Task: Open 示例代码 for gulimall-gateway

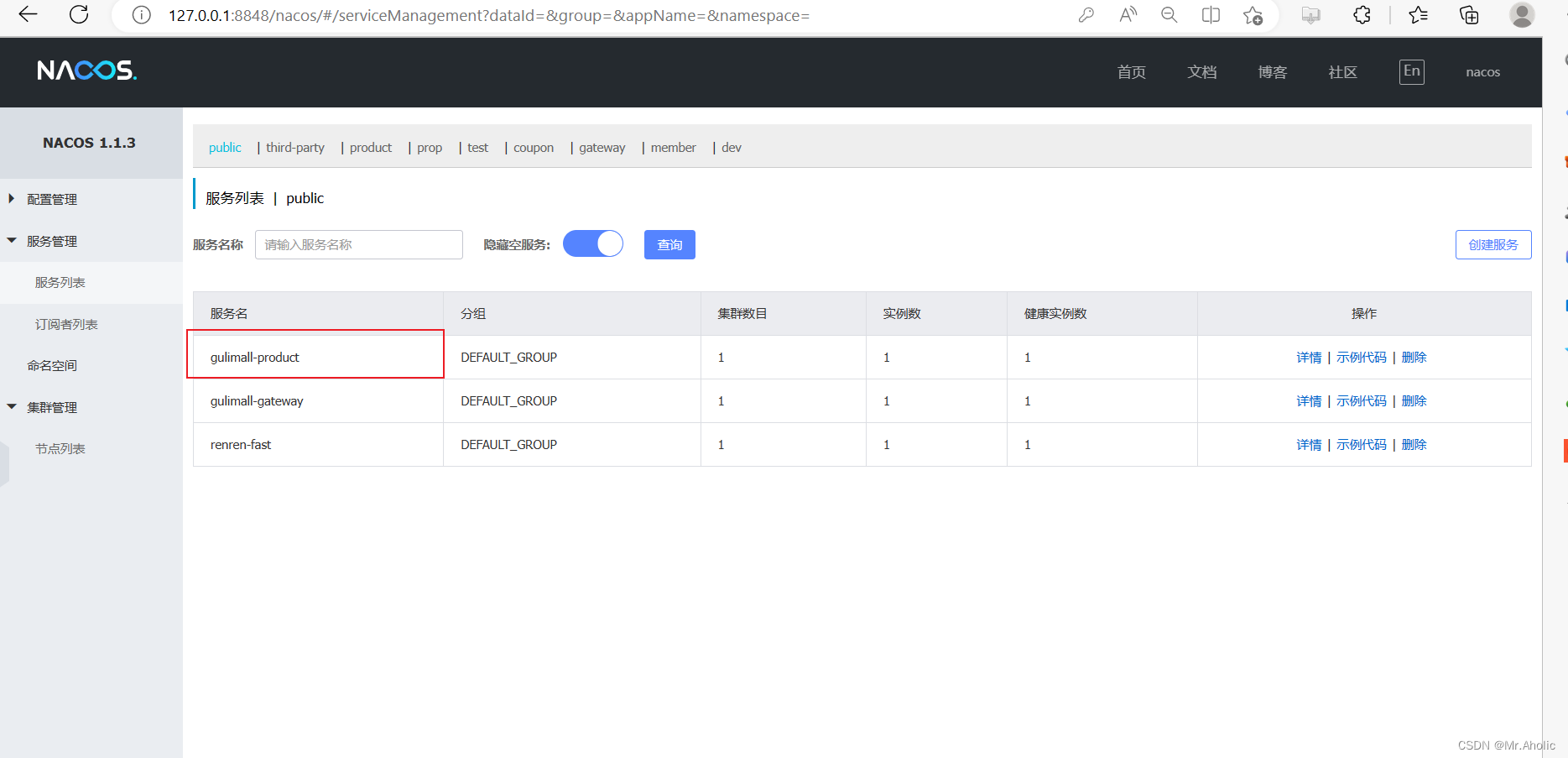Action: point(1362,401)
